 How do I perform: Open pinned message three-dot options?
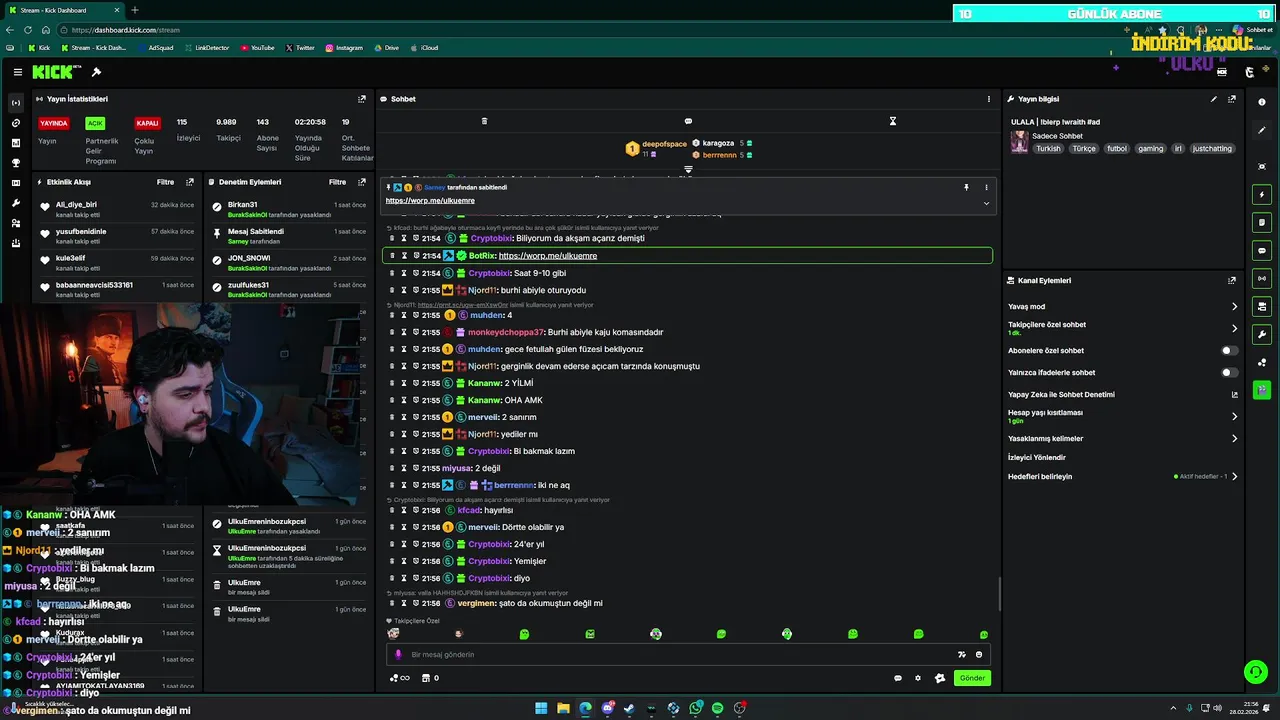pyautogui.click(x=986, y=187)
